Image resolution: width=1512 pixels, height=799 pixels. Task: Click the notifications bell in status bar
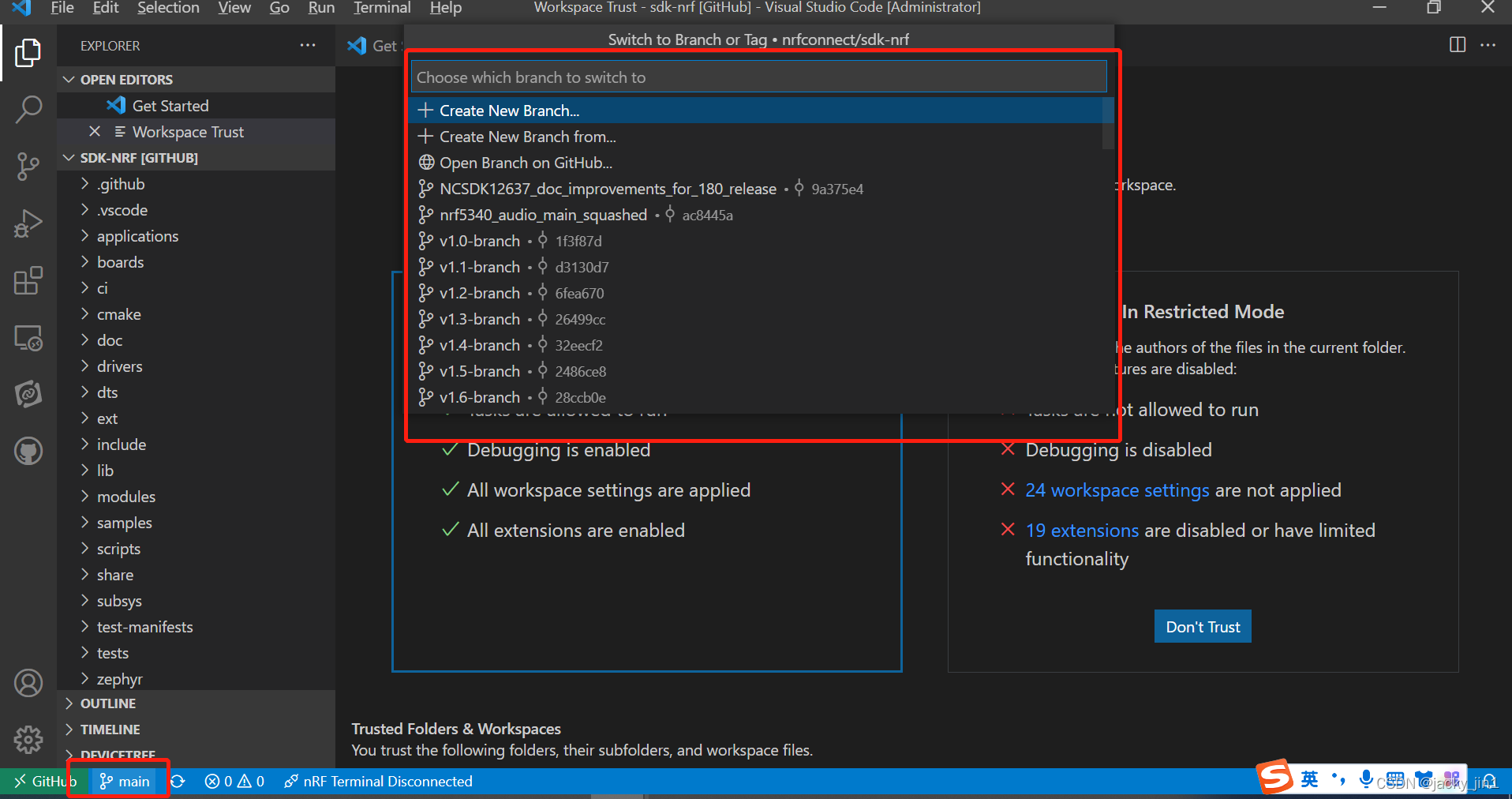1489,781
